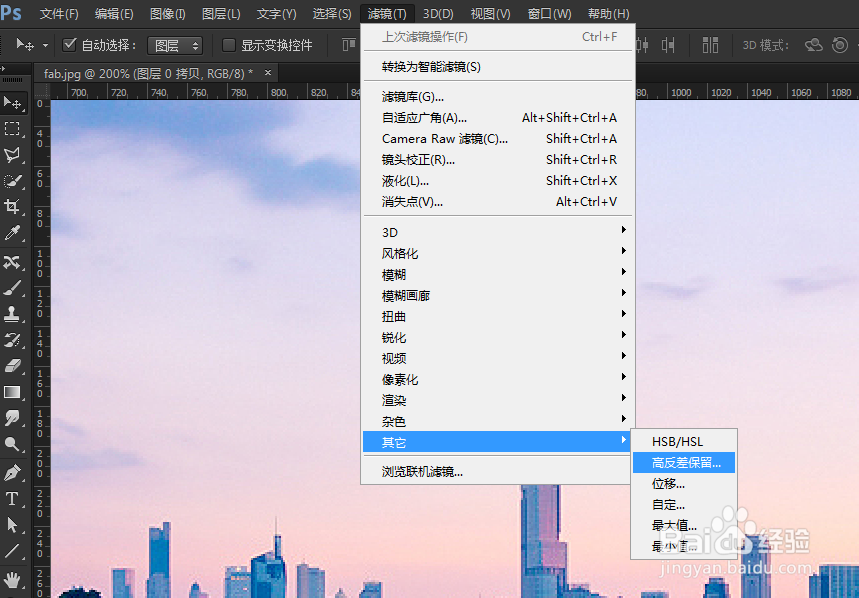
Task: Select the Eraser tool
Action: [x=12, y=366]
